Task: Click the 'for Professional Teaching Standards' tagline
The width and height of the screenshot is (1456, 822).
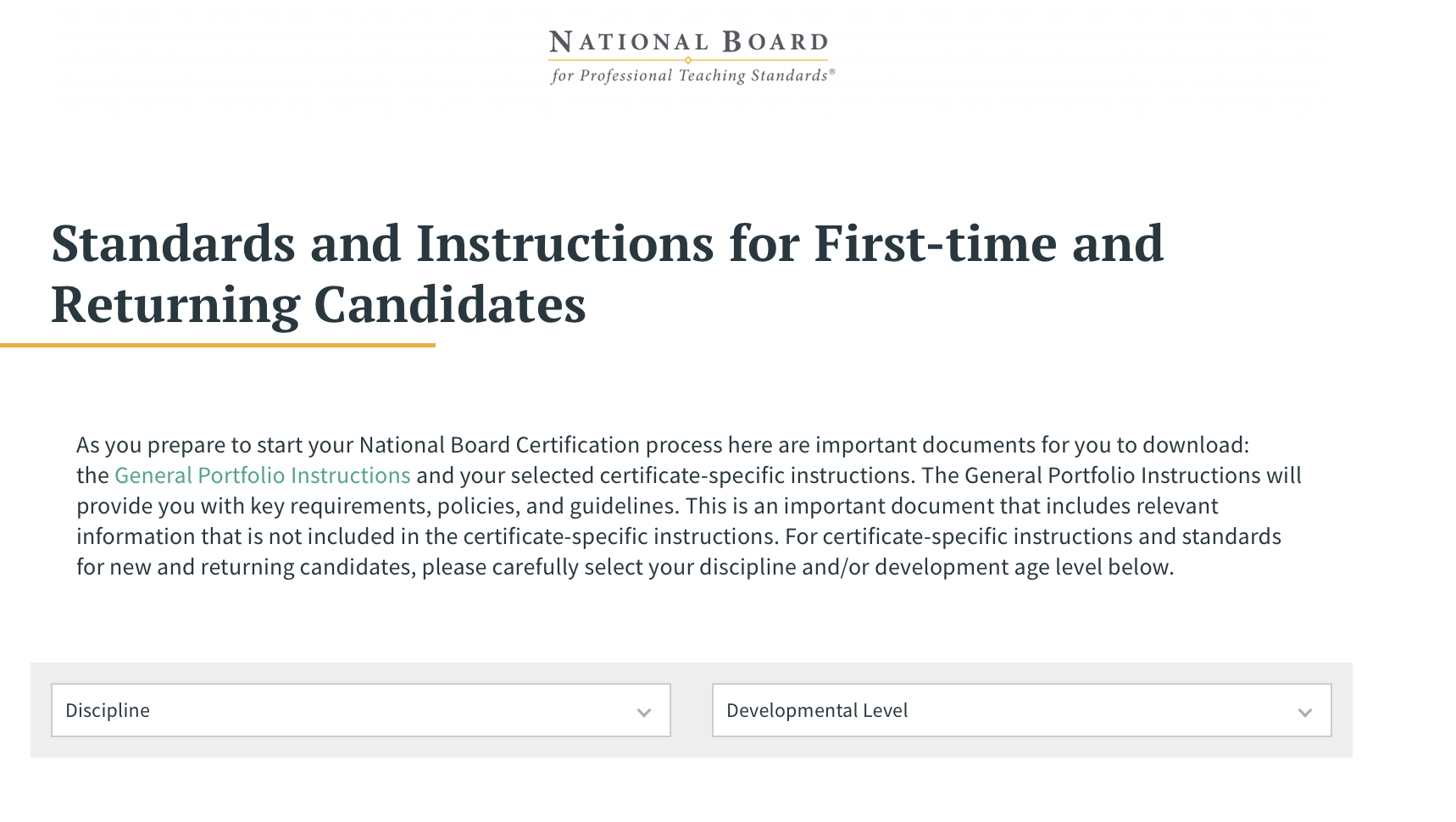Action: coord(690,75)
